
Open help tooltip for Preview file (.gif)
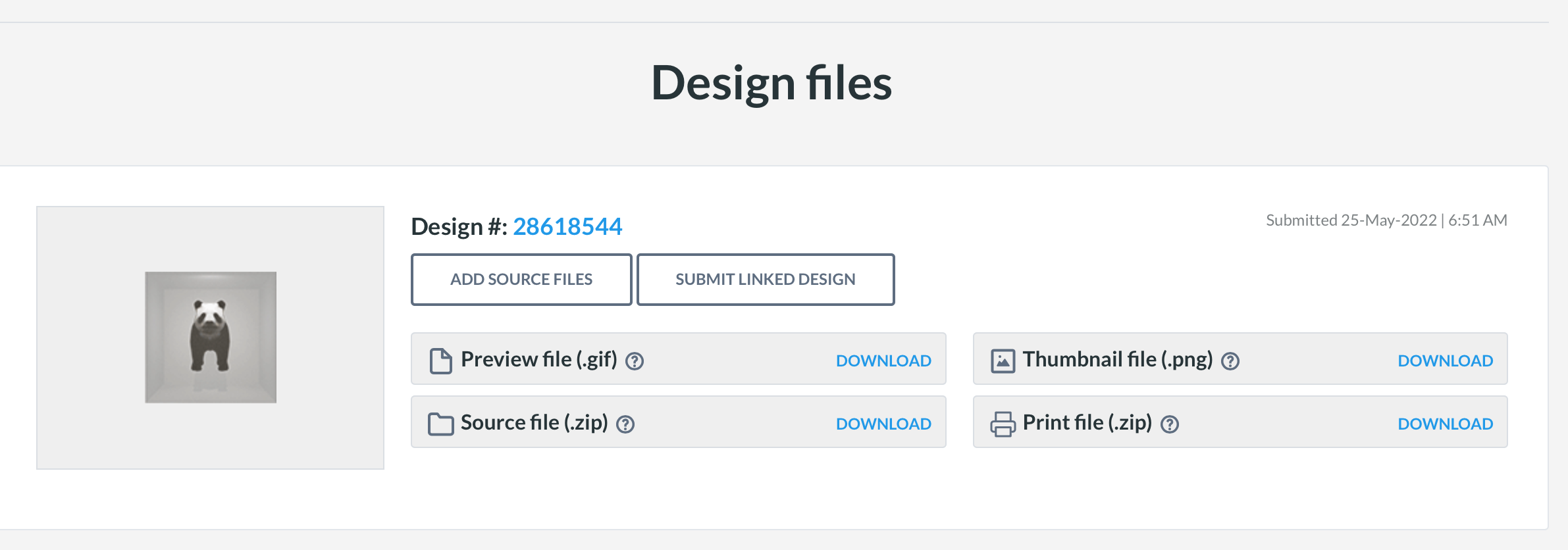tap(635, 361)
